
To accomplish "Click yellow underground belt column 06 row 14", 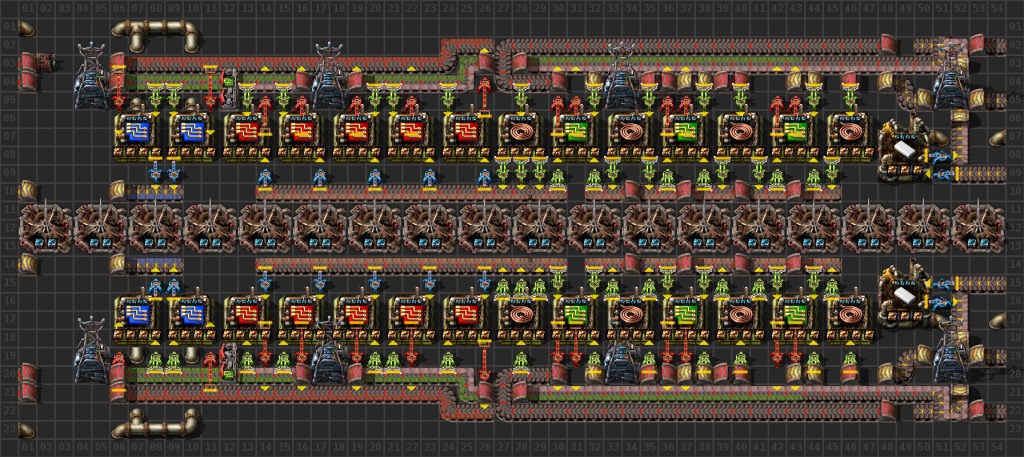I will pyautogui.click(x=118, y=264).
